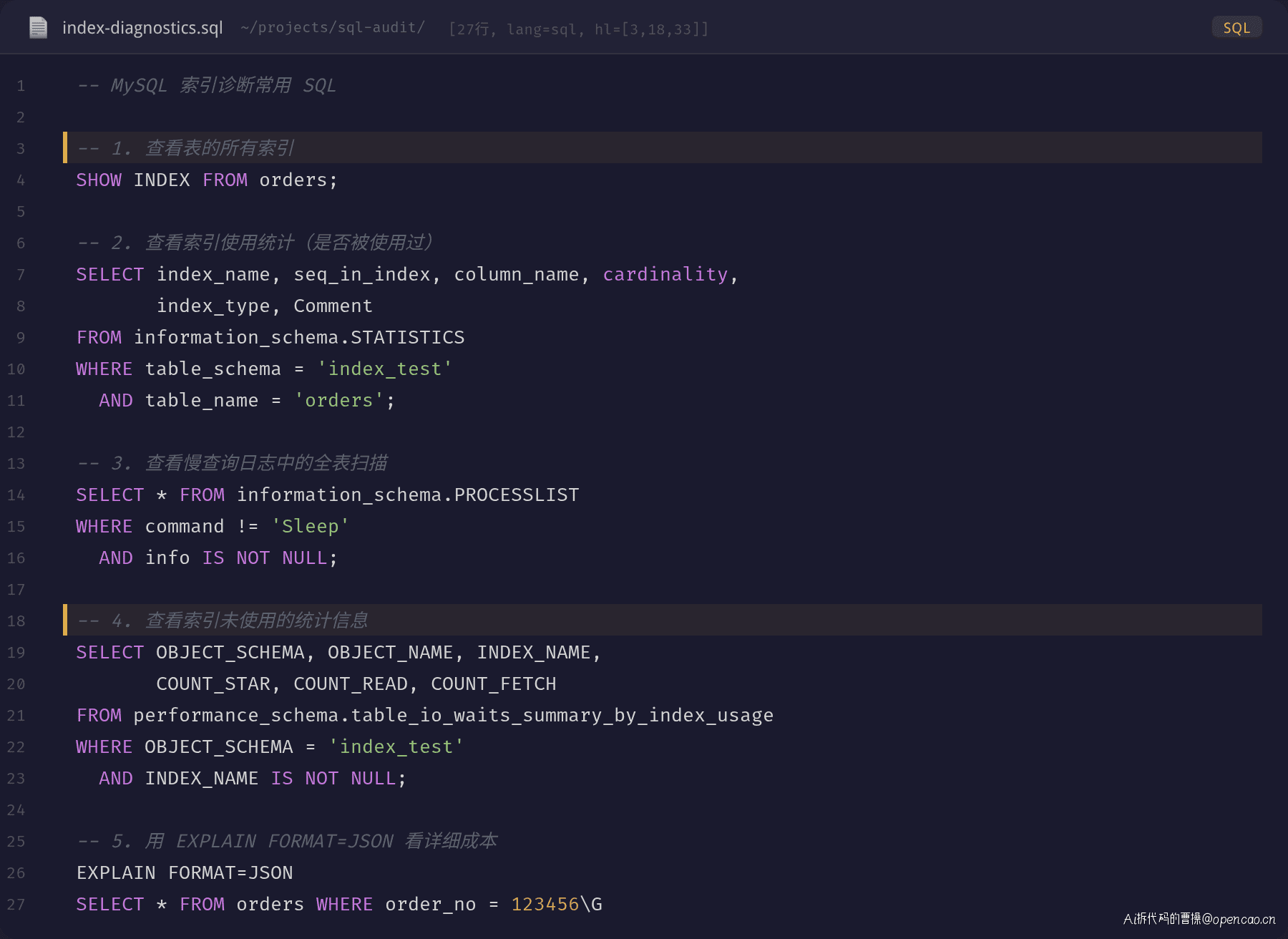Click 'index_type' on line 8
Viewport: 1288px width, 939px height.
point(214,306)
